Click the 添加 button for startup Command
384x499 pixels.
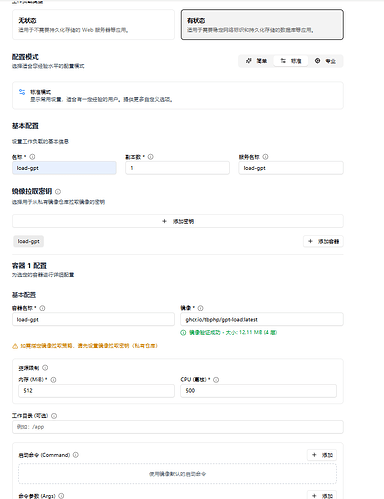coord(322,455)
